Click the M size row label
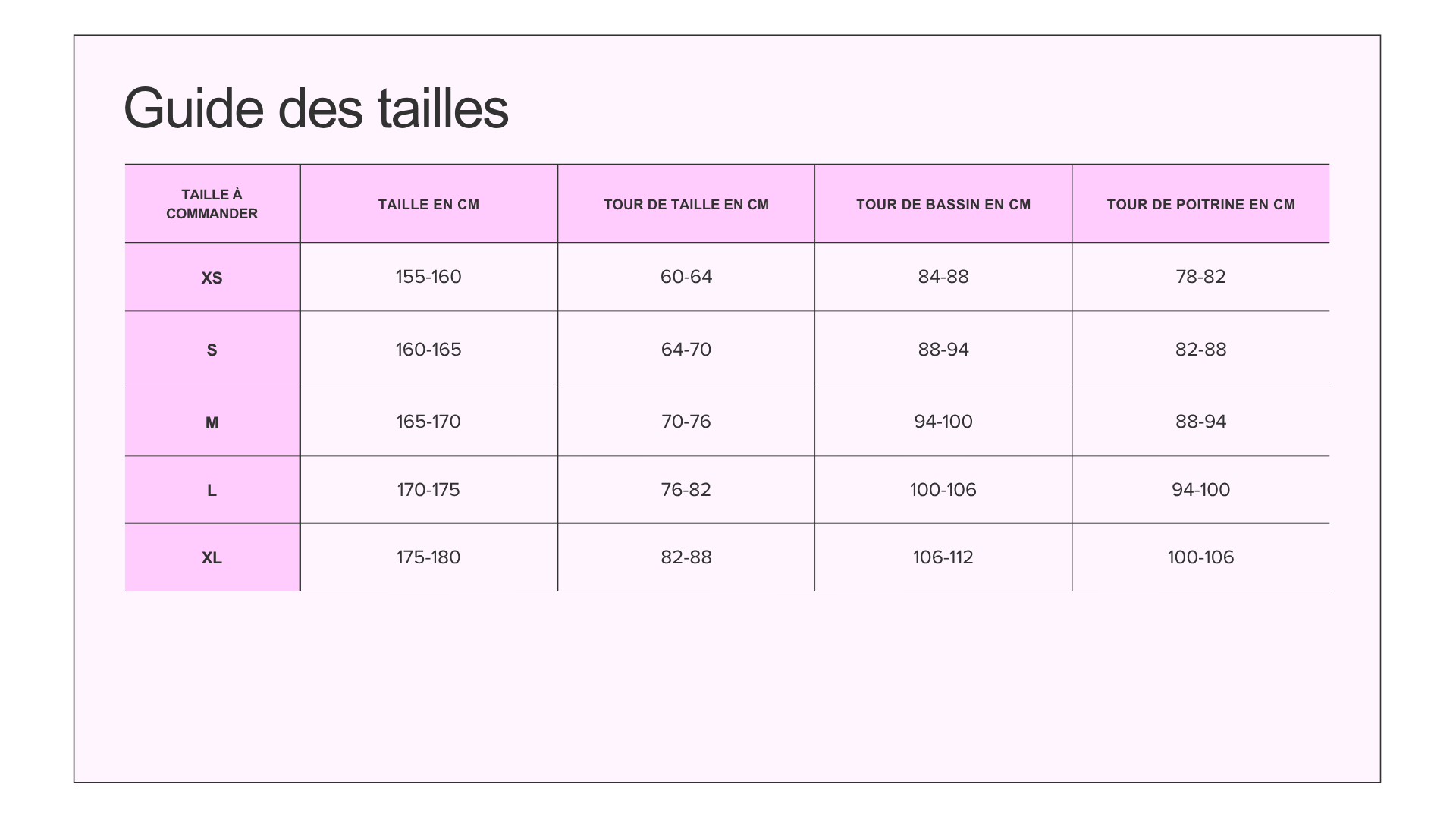This screenshot has height=819, width=1456. (x=212, y=422)
